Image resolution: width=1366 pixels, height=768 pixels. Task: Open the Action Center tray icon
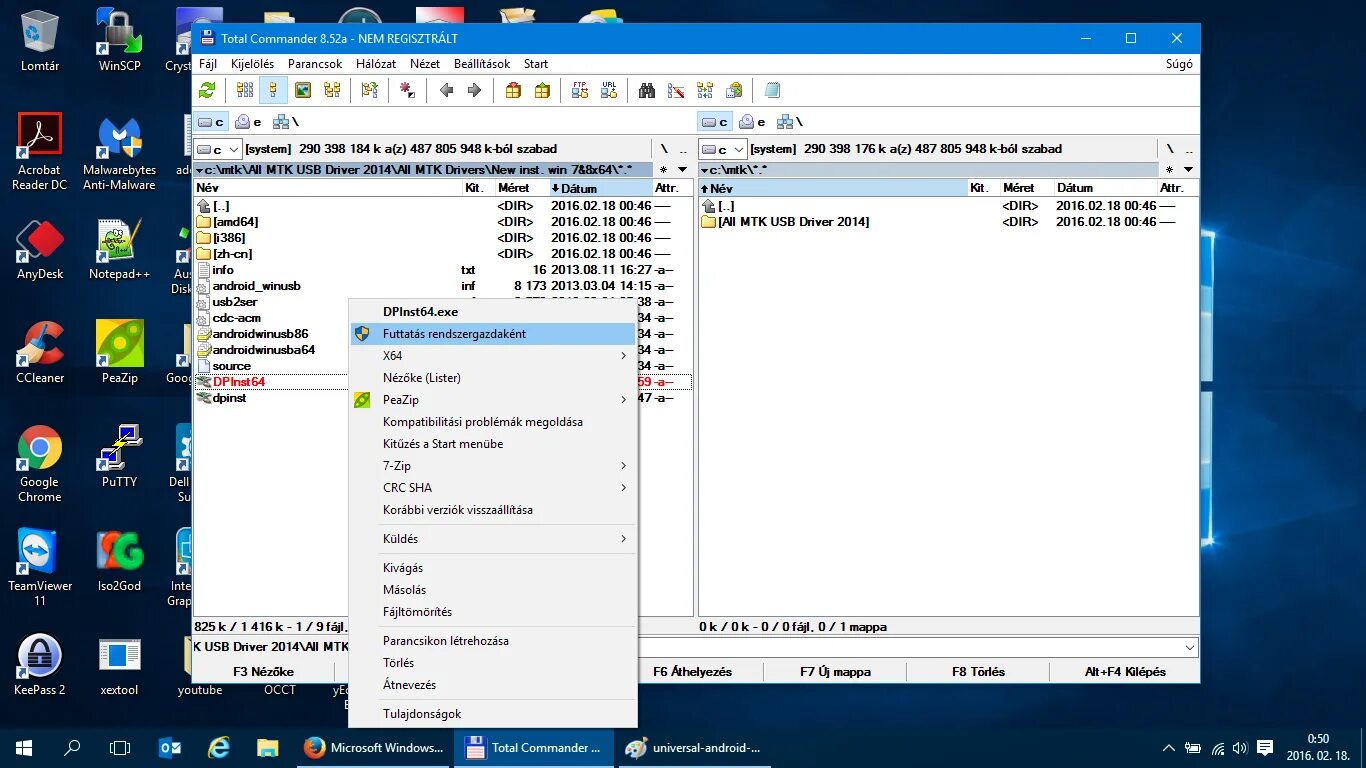tap(1265, 747)
